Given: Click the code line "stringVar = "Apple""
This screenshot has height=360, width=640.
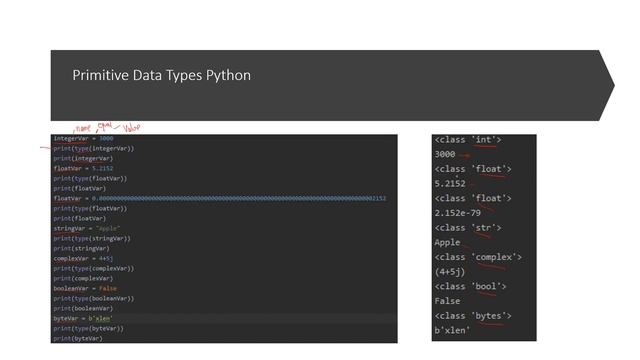Looking at the screenshot, I should click(87, 228).
